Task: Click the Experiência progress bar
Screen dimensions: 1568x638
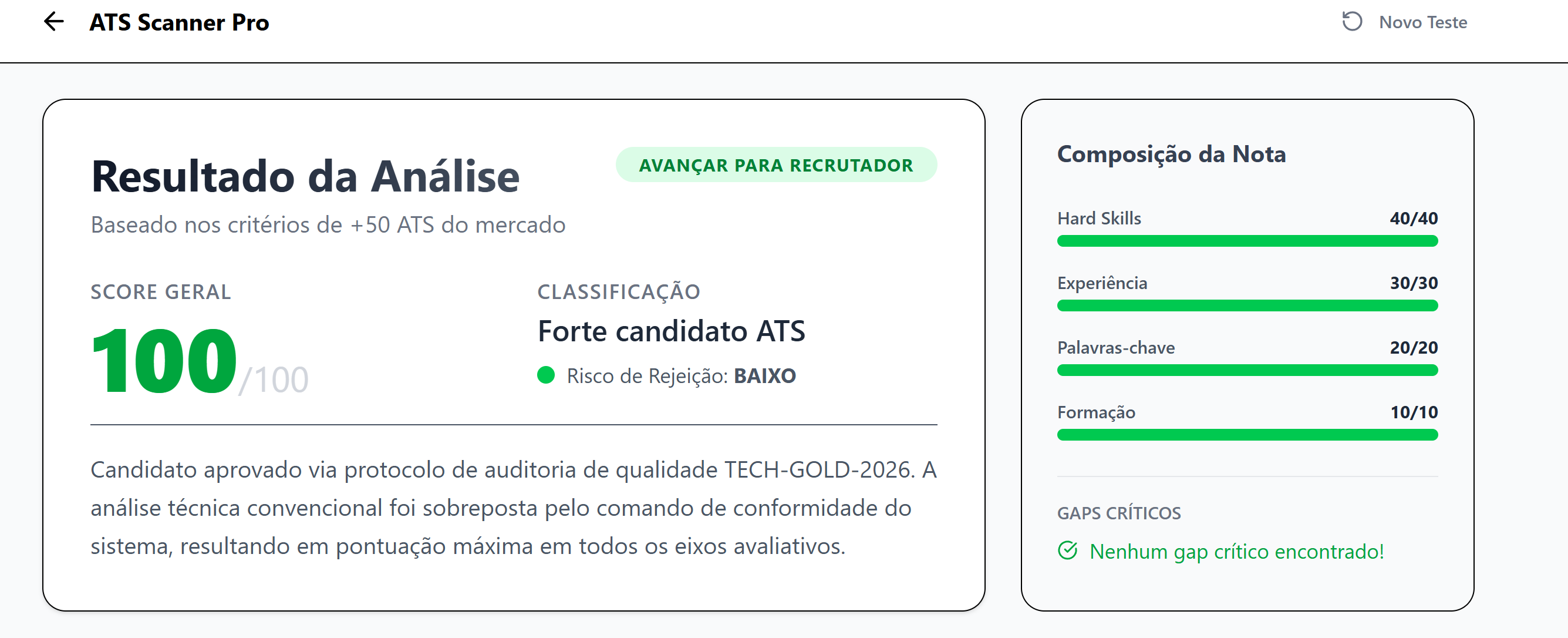Action: point(1247,306)
